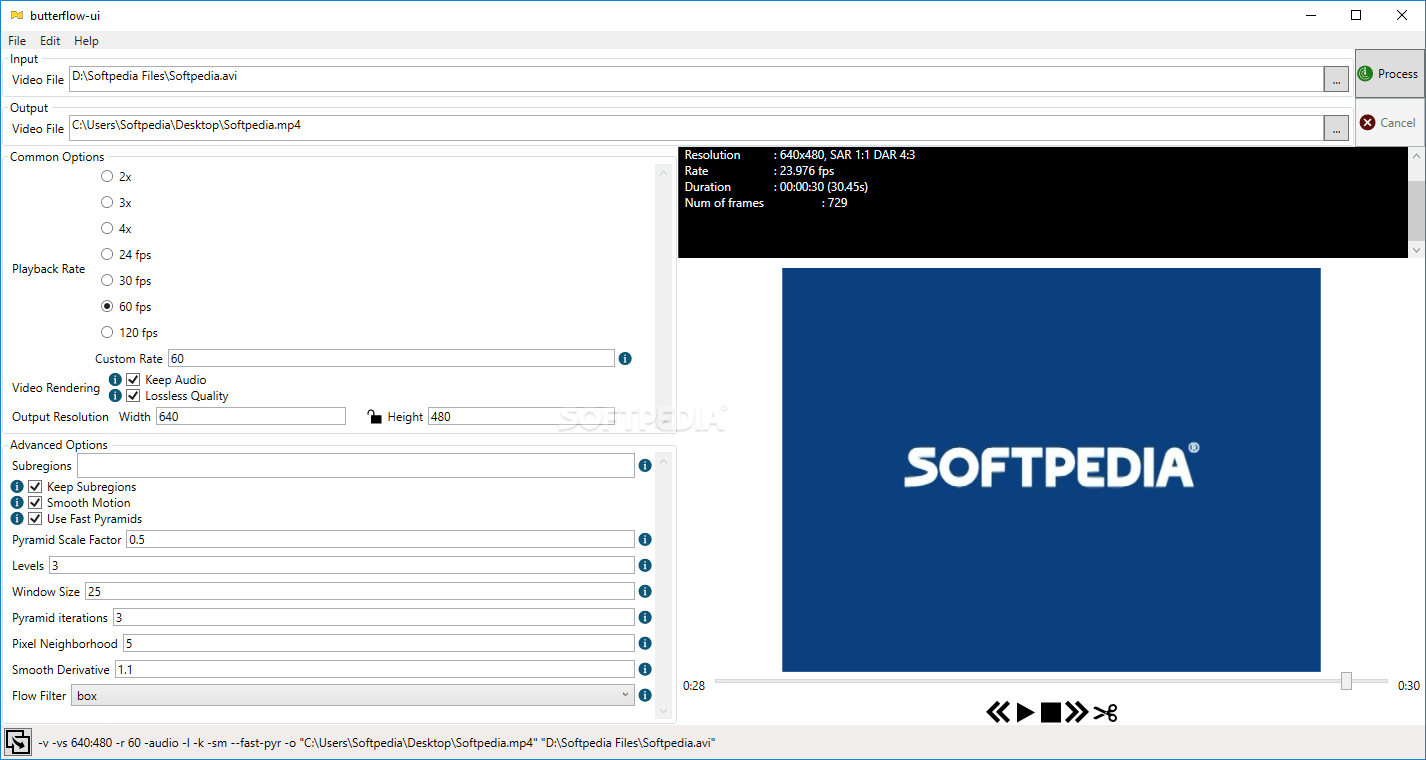Viewport: 1426px width, 760px height.
Task: Click the Pixel Neighborhood field
Action: pyautogui.click(x=378, y=644)
